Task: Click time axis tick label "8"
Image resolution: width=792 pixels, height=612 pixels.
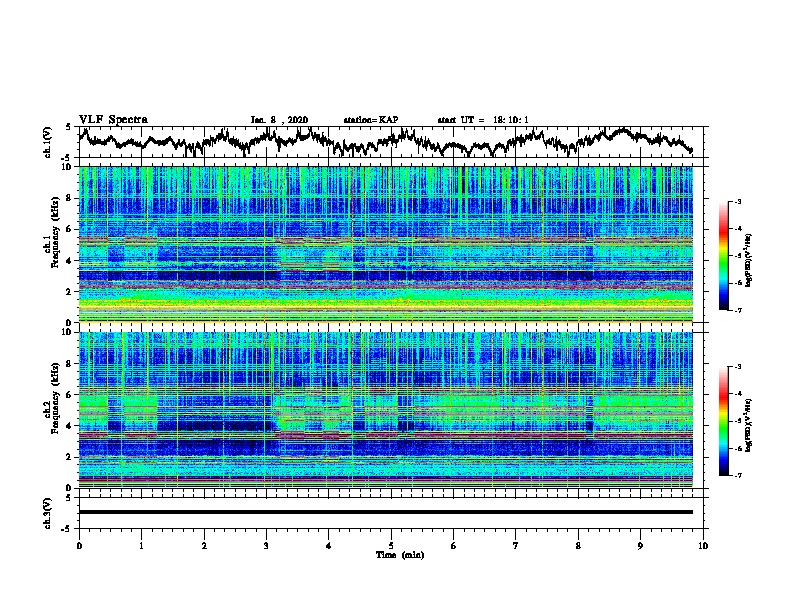Action: pos(578,546)
